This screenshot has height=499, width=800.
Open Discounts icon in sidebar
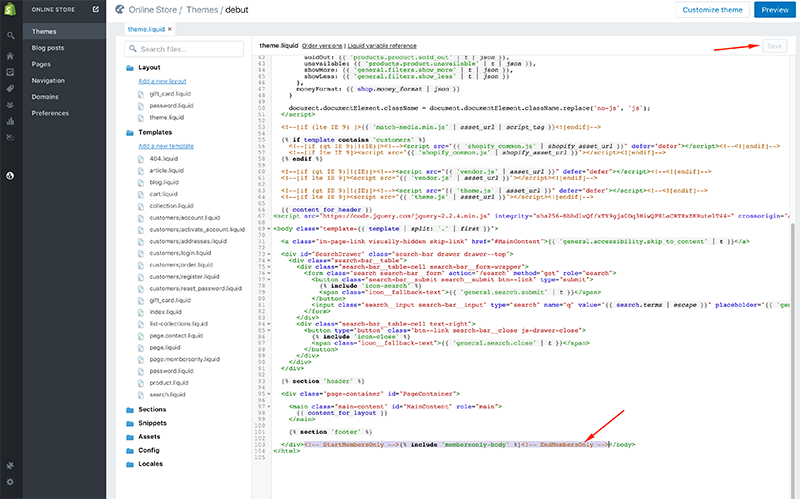pos(10,138)
